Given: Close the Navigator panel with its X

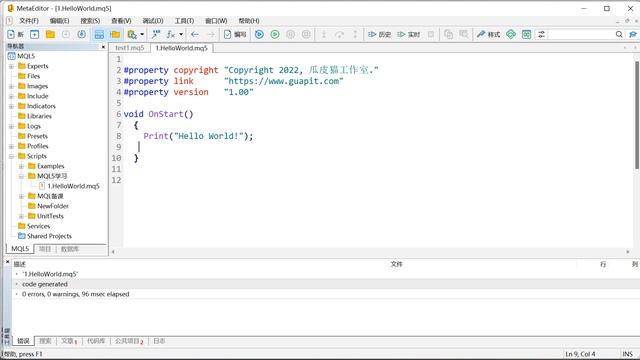Looking at the screenshot, I should (x=103, y=47).
